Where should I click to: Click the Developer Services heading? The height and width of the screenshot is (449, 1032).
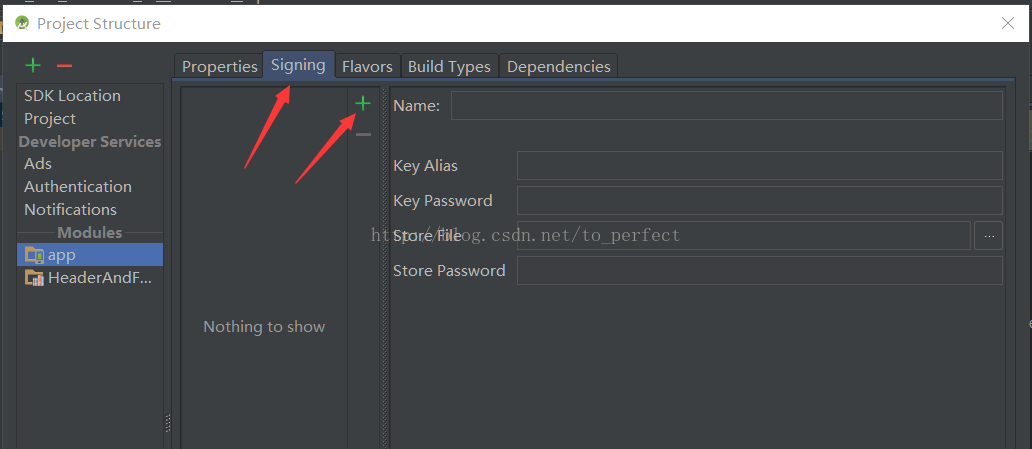[90, 142]
